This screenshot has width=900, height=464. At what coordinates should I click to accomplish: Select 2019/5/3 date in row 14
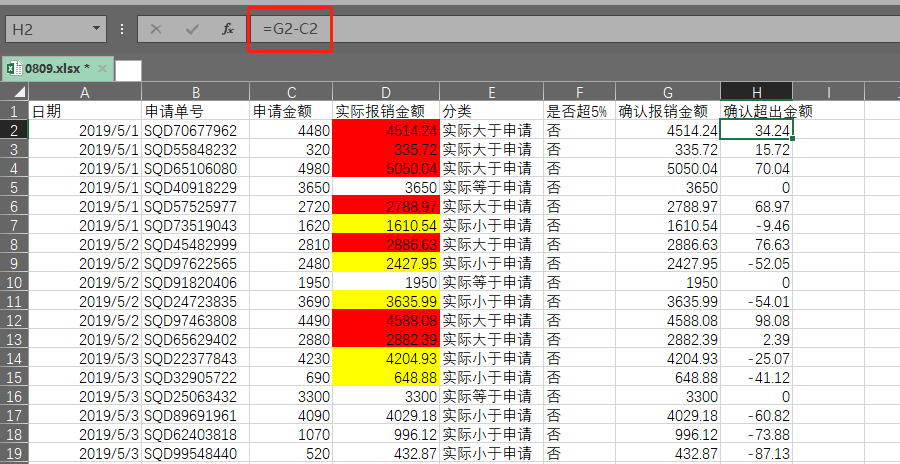[x=85, y=358]
